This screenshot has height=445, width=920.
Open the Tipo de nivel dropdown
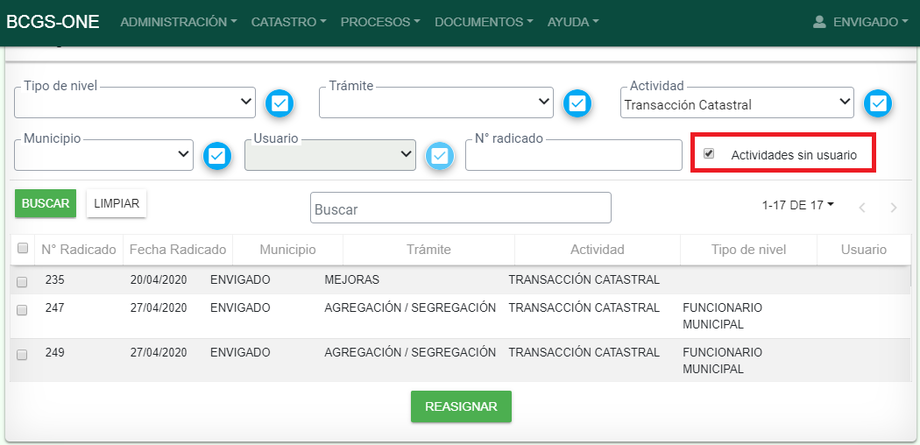click(135, 102)
